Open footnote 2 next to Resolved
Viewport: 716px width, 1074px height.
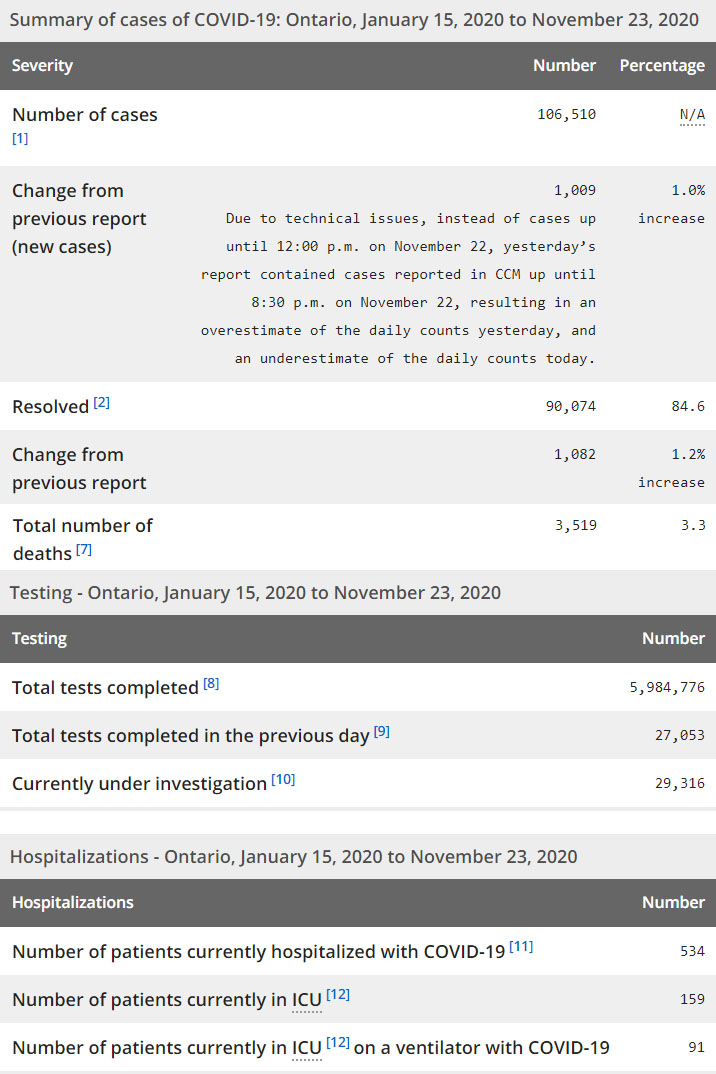[x=102, y=403]
